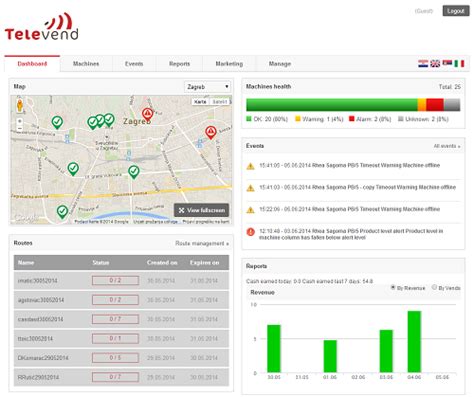Select the By Vends radio option
This screenshot has width=474, height=397.
[x=434, y=287]
